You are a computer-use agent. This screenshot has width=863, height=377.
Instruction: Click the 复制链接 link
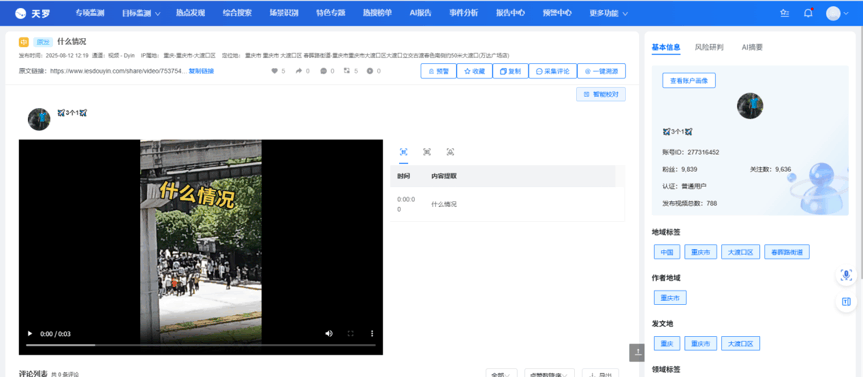tap(201, 71)
